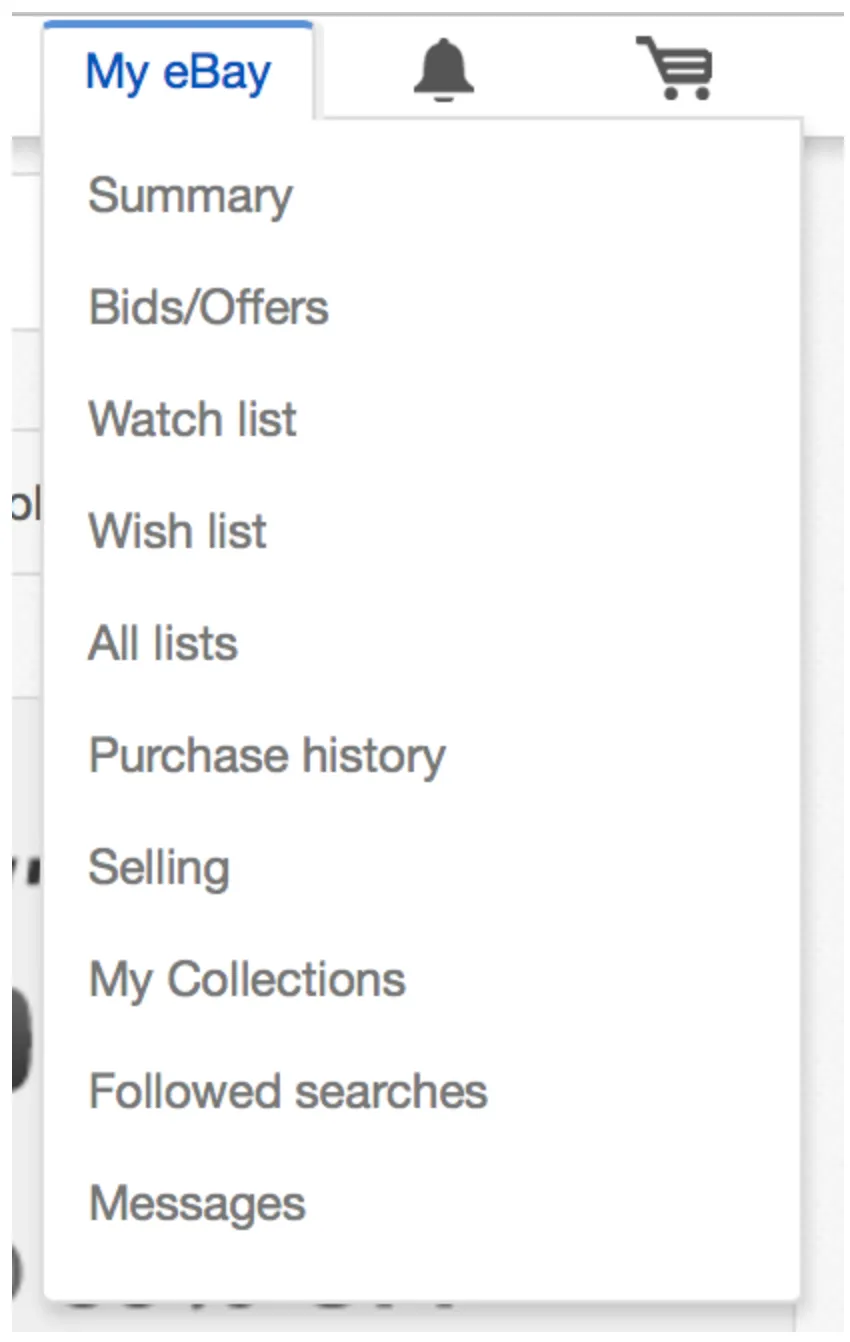Collapse the My eBay dropdown
The height and width of the screenshot is (1342, 850).
[178, 72]
